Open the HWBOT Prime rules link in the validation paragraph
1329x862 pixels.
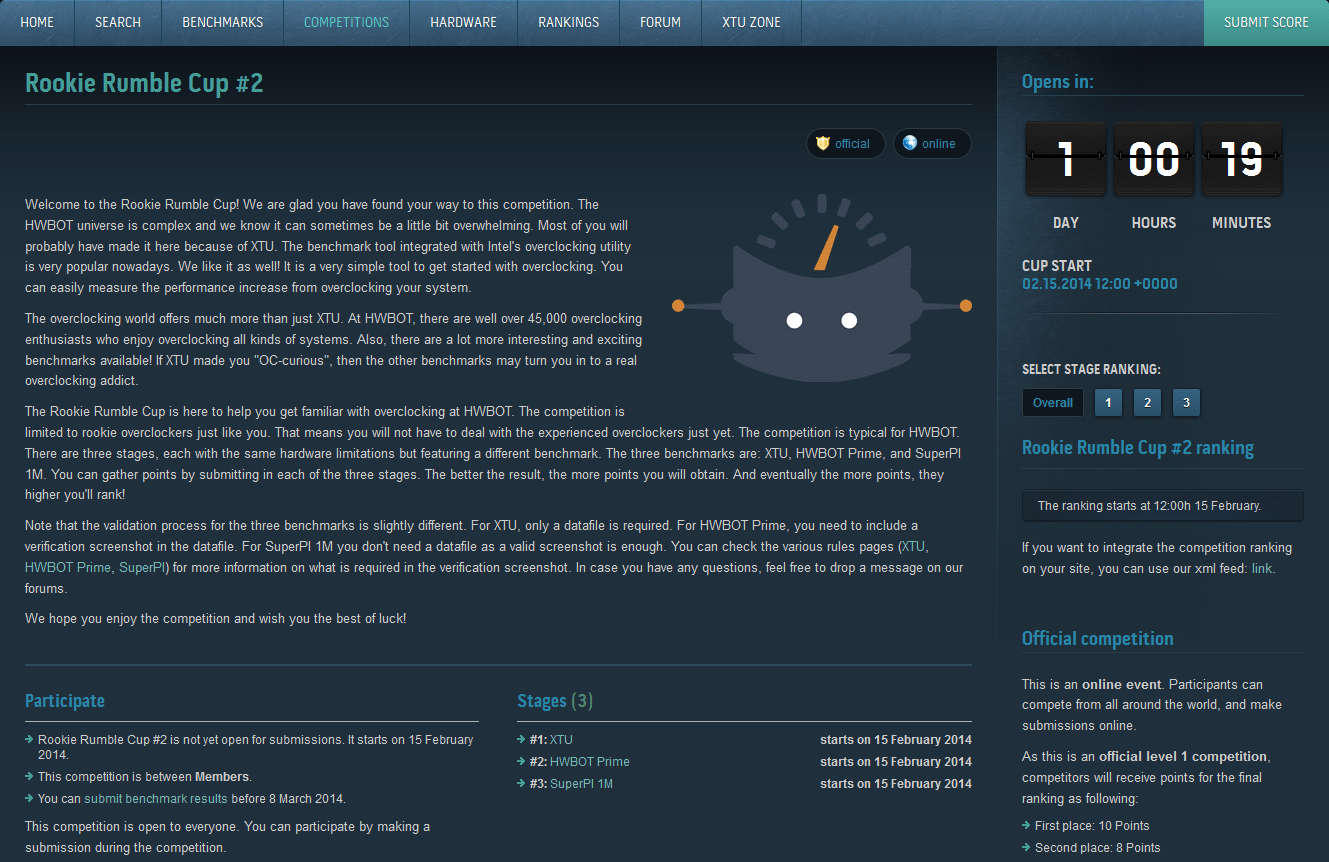pyautogui.click(x=68, y=568)
